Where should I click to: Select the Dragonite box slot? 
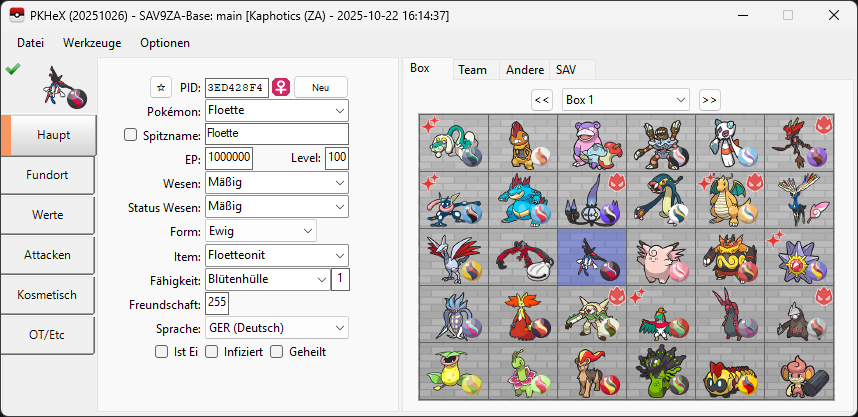coord(731,200)
